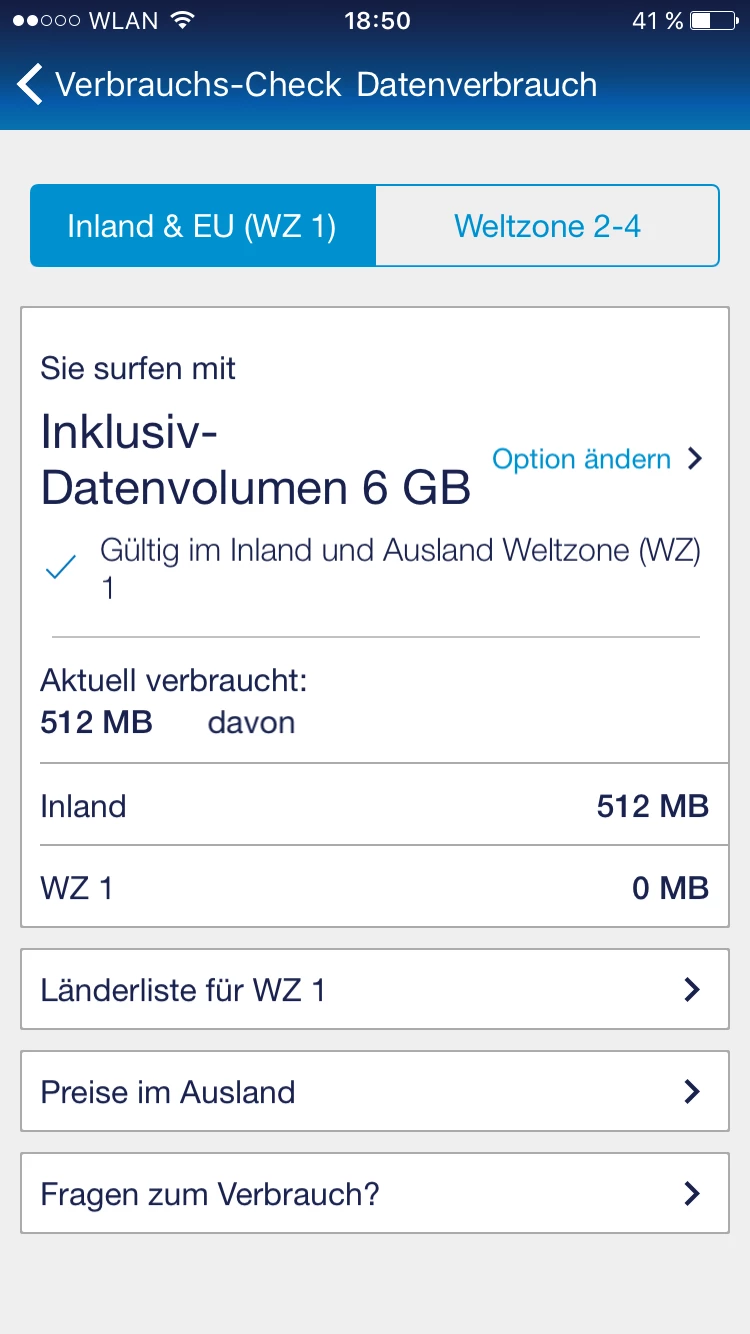Tap the Inland usage row
The height and width of the screenshot is (1334, 750).
pos(375,806)
